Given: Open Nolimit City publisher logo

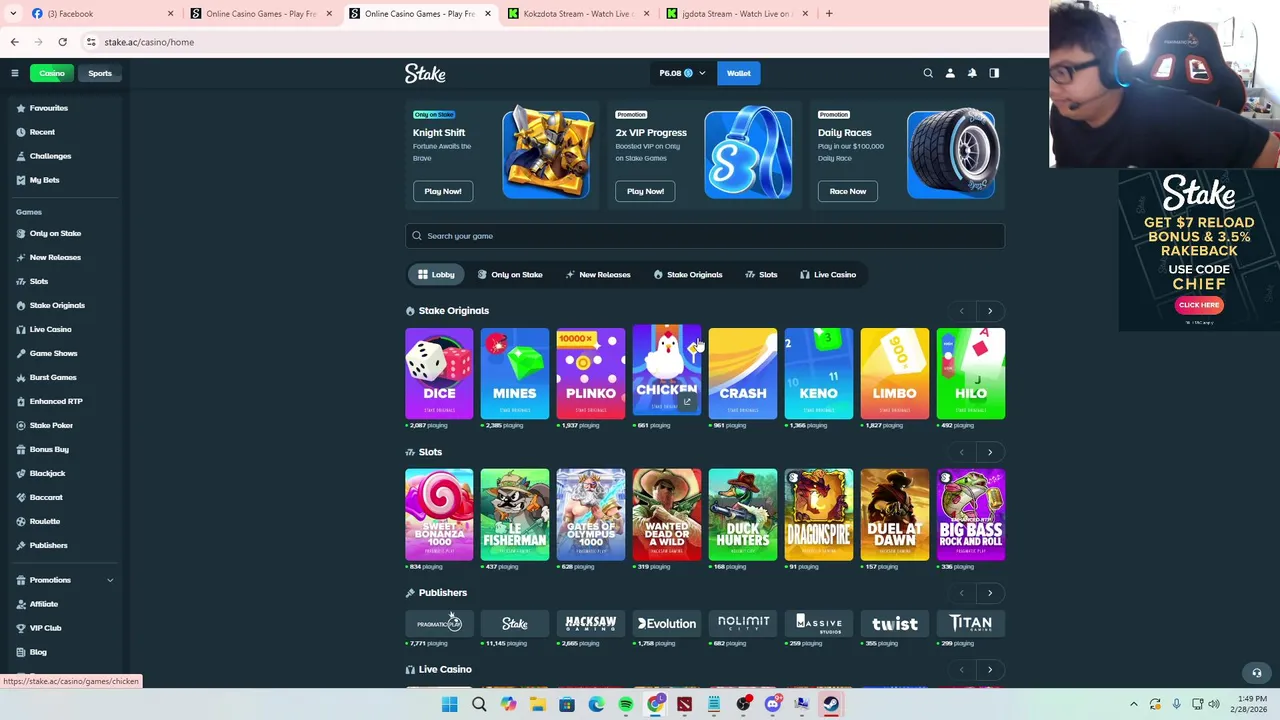Looking at the screenshot, I should point(743,624).
